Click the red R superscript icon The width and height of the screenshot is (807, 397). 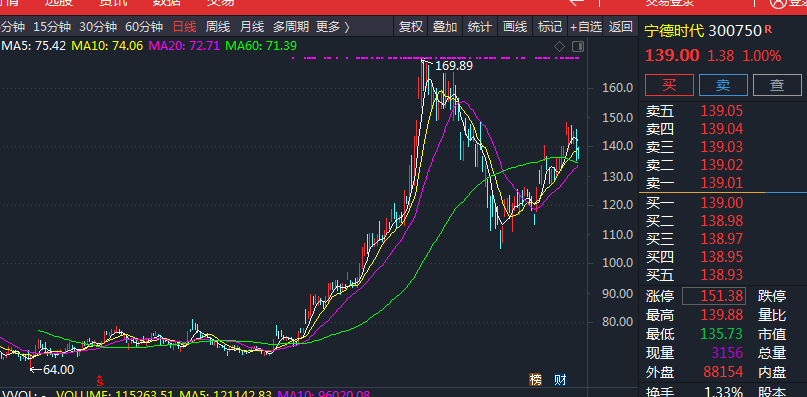768,29
